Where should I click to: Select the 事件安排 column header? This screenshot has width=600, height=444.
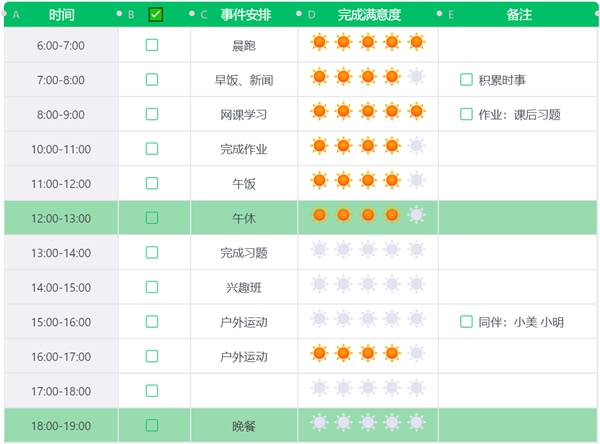(x=245, y=15)
